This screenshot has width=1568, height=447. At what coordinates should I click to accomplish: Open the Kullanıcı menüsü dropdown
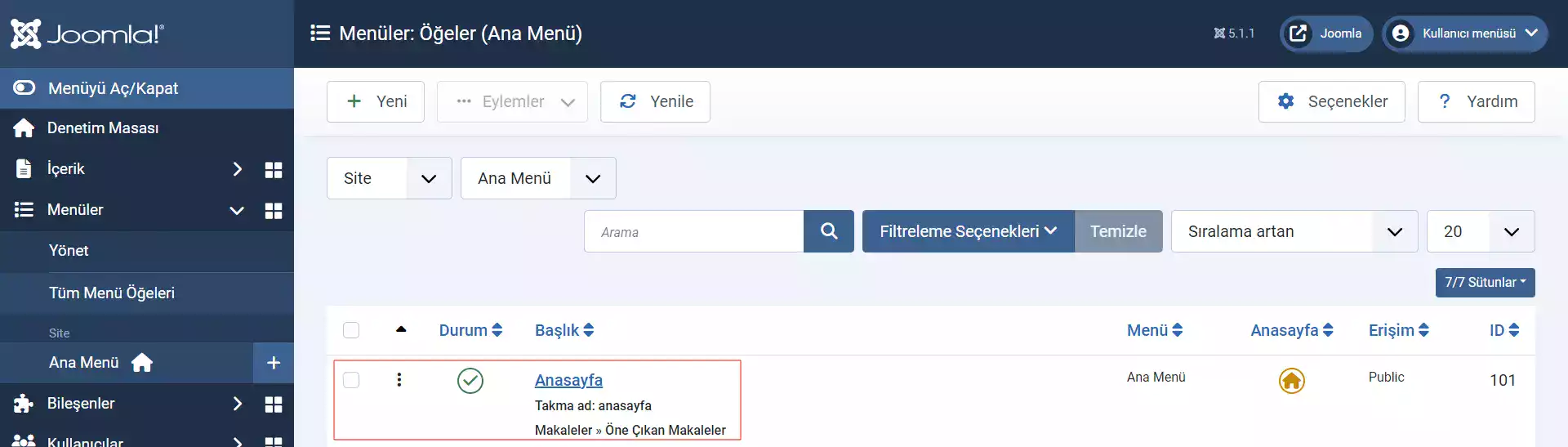coord(1465,34)
